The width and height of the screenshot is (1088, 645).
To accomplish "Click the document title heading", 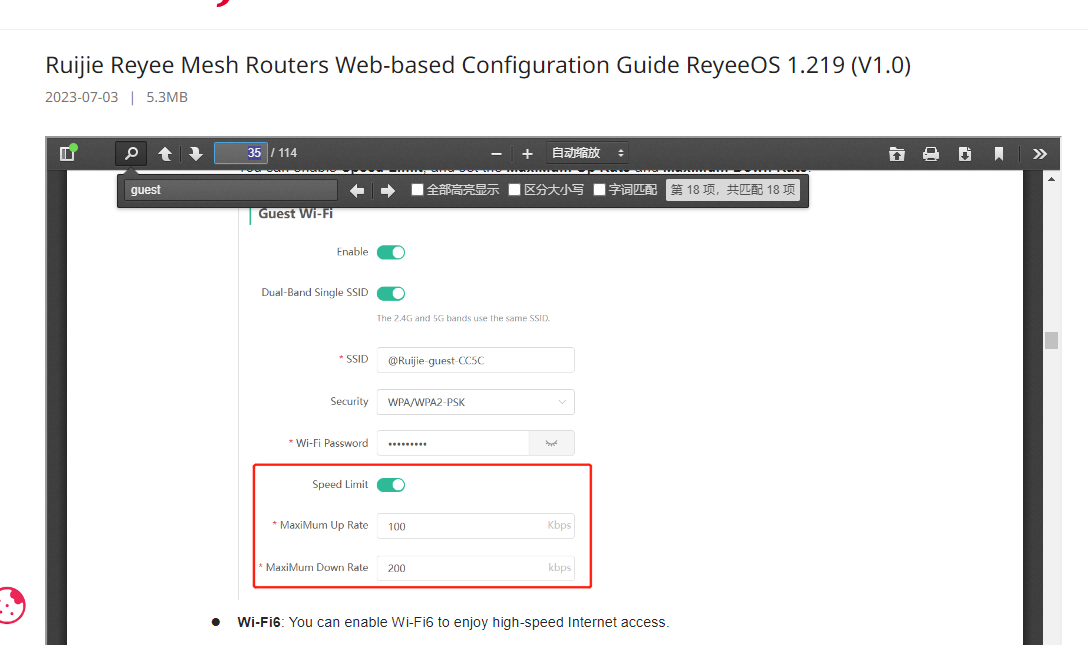I will 478,65.
